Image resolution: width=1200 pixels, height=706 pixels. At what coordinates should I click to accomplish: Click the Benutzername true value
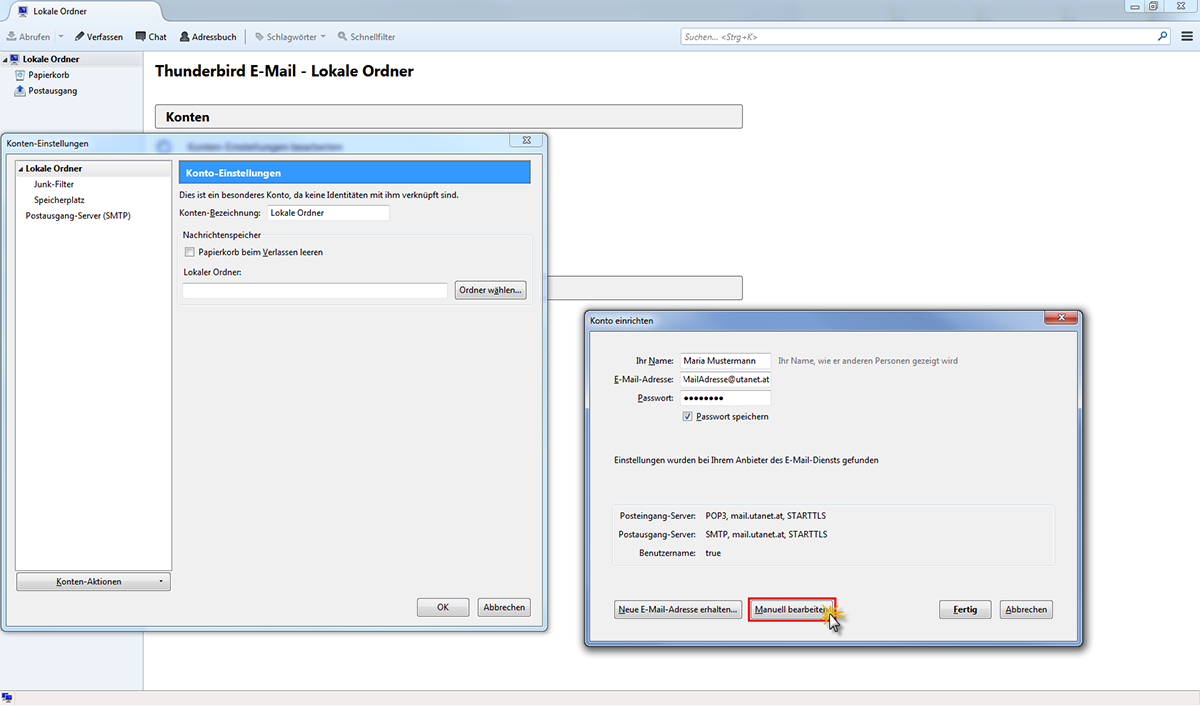tap(713, 553)
